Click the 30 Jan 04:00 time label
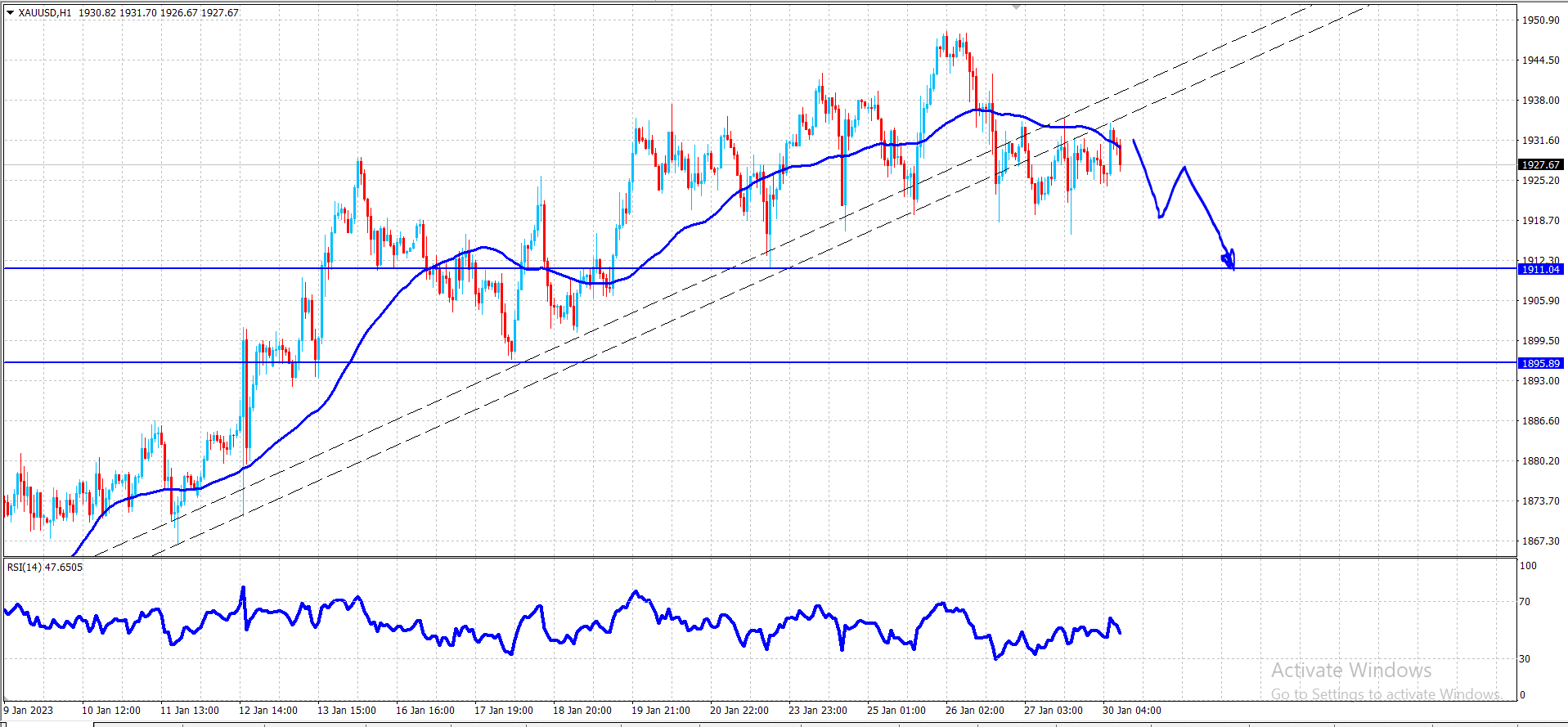 click(x=1131, y=711)
